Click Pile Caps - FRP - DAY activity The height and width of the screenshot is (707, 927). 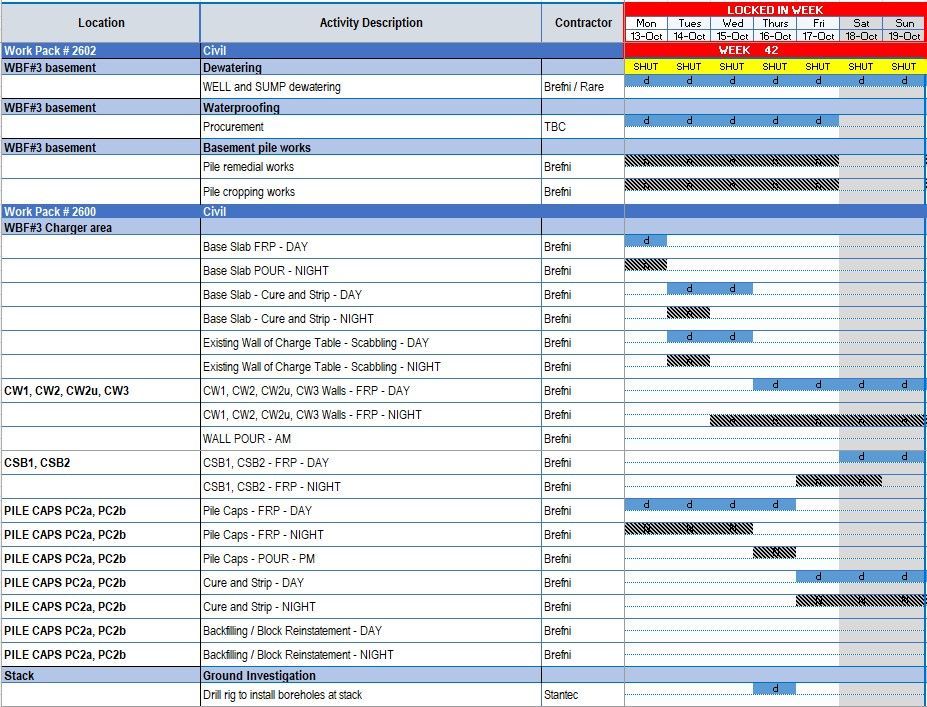coord(371,511)
